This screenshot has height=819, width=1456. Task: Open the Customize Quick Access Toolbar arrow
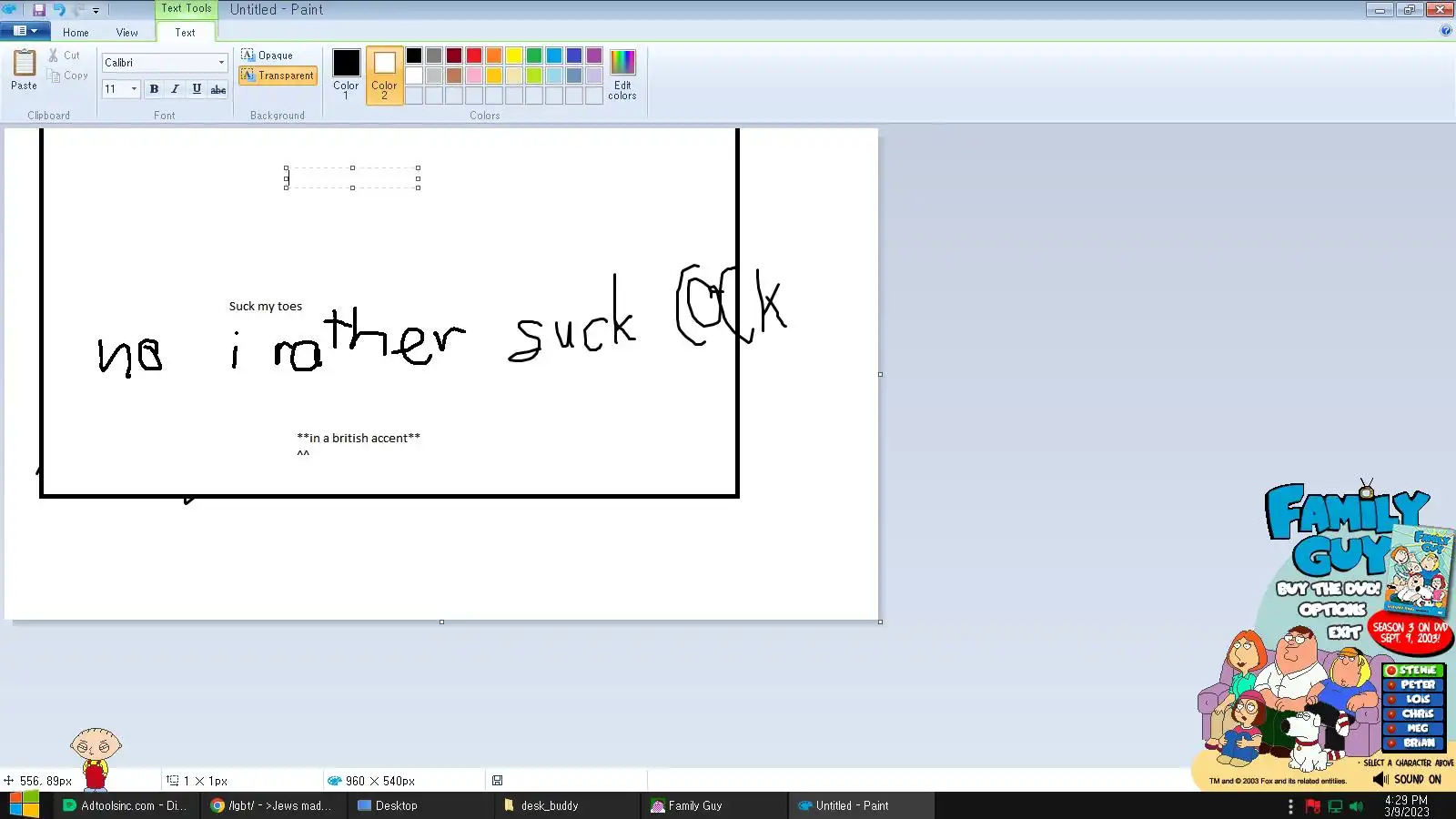click(x=96, y=11)
